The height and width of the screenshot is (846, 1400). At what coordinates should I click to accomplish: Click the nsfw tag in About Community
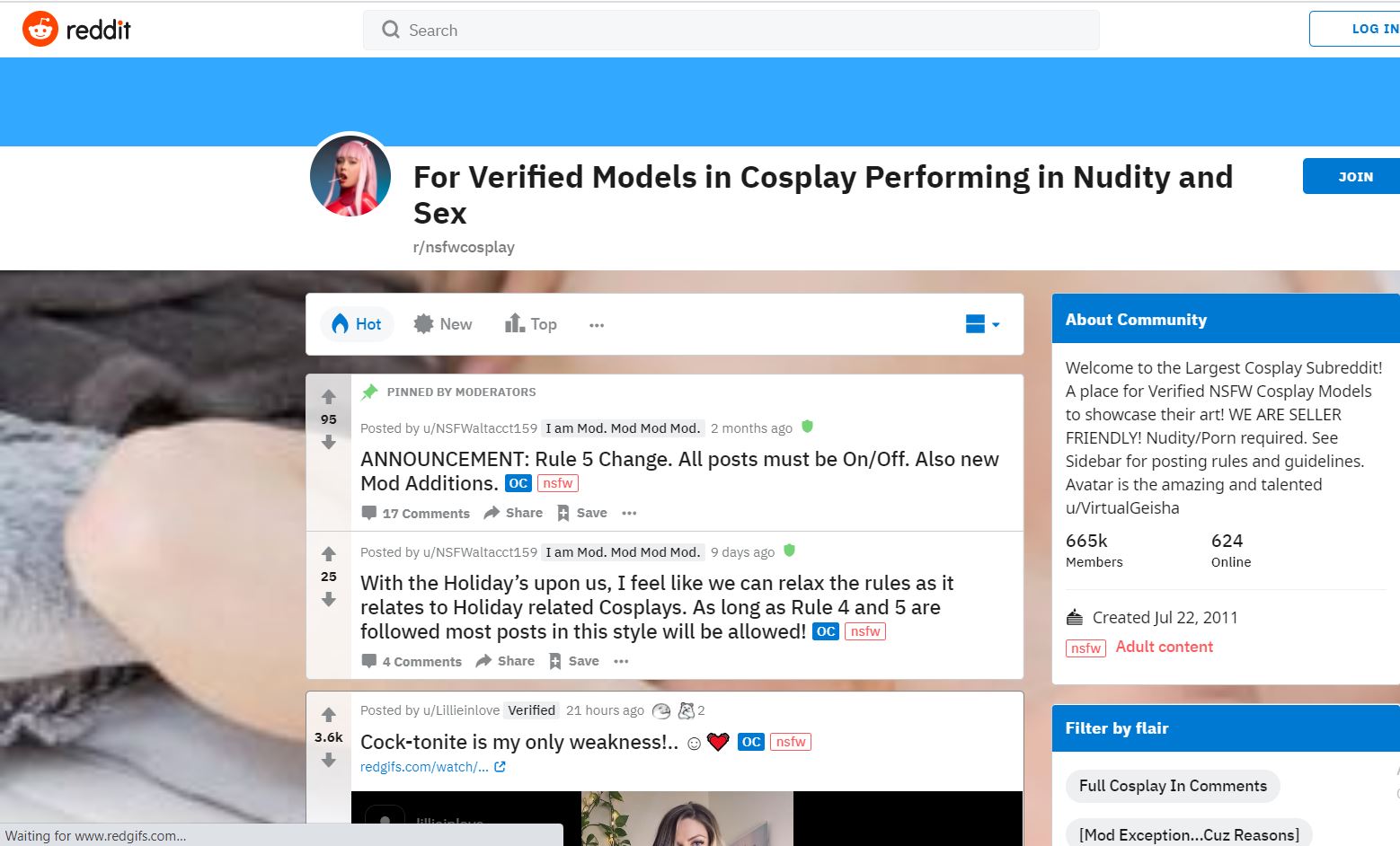[1085, 648]
